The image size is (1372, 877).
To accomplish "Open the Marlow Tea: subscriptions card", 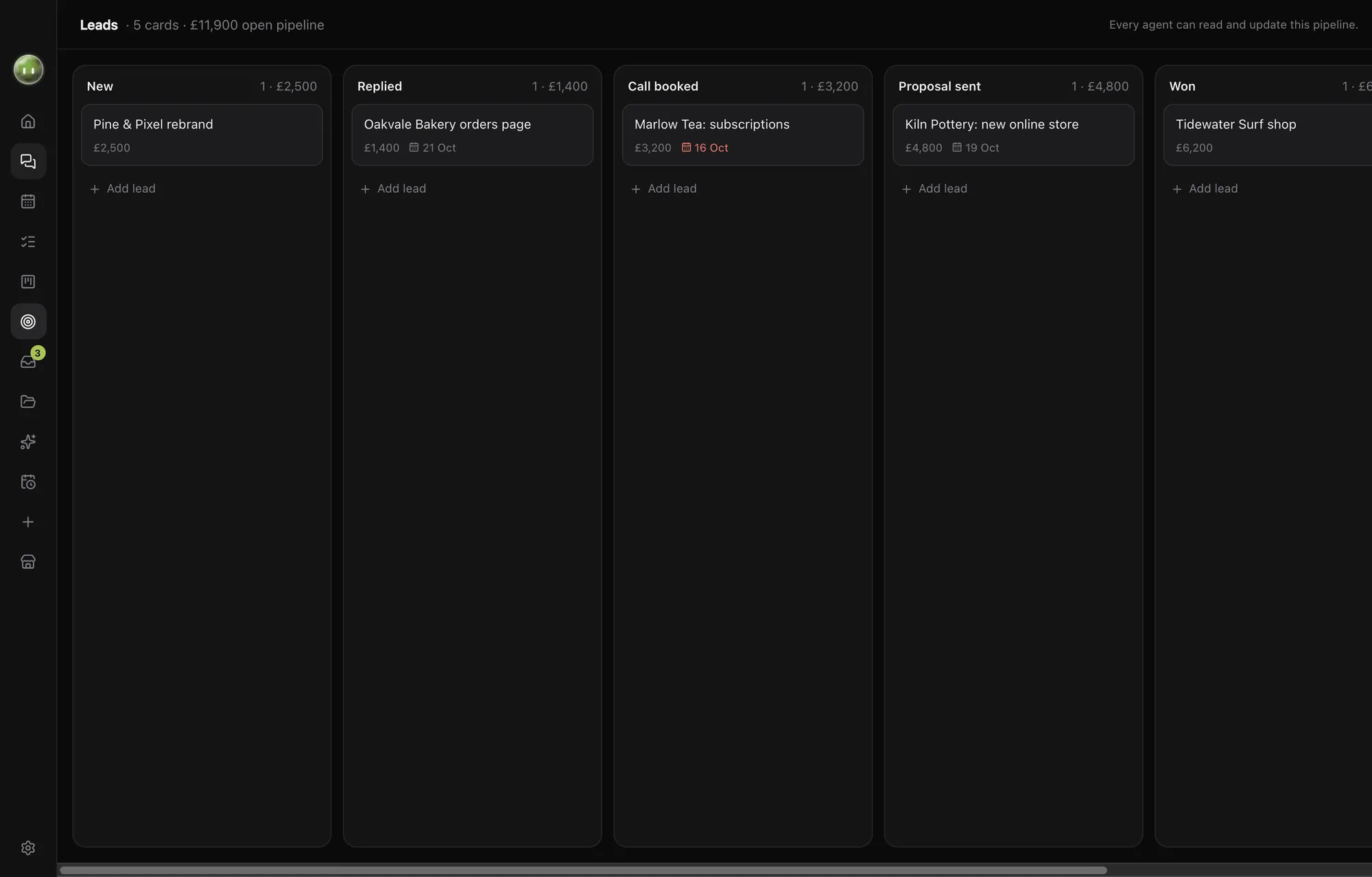I will pyautogui.click(x=743, y=135).
